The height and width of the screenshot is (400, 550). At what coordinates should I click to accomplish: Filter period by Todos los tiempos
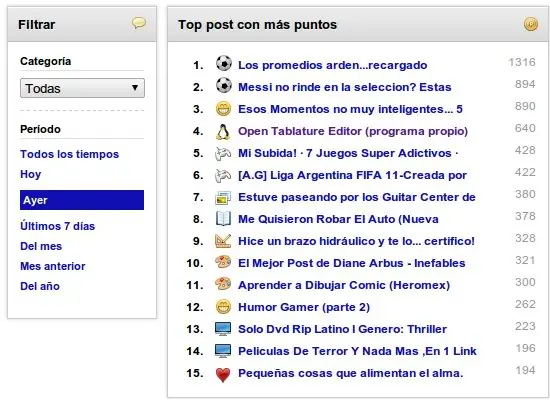pyautogui.click(x=69, y=154)
